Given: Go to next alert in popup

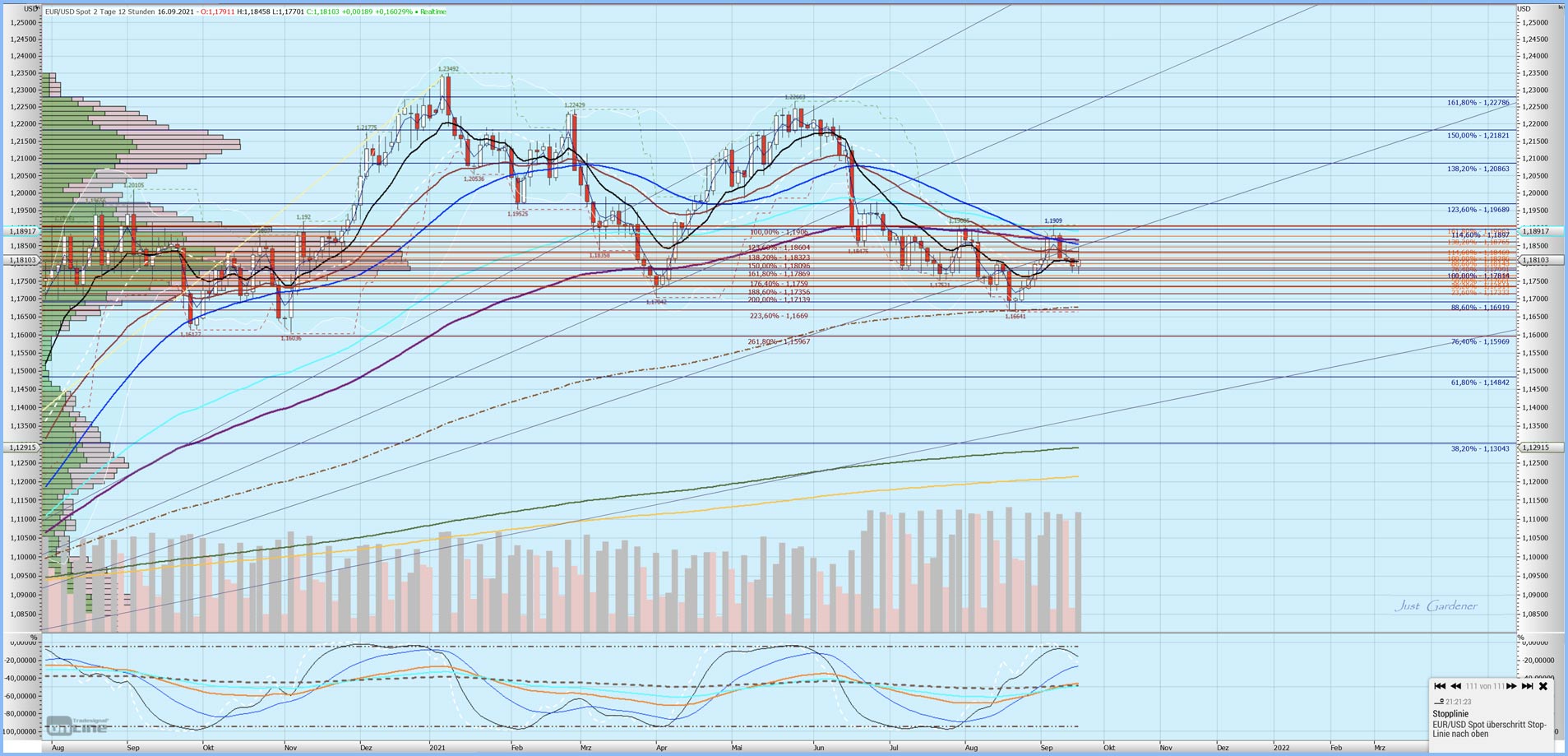Looking at the screenshot, I should (x=1511, y=686).
